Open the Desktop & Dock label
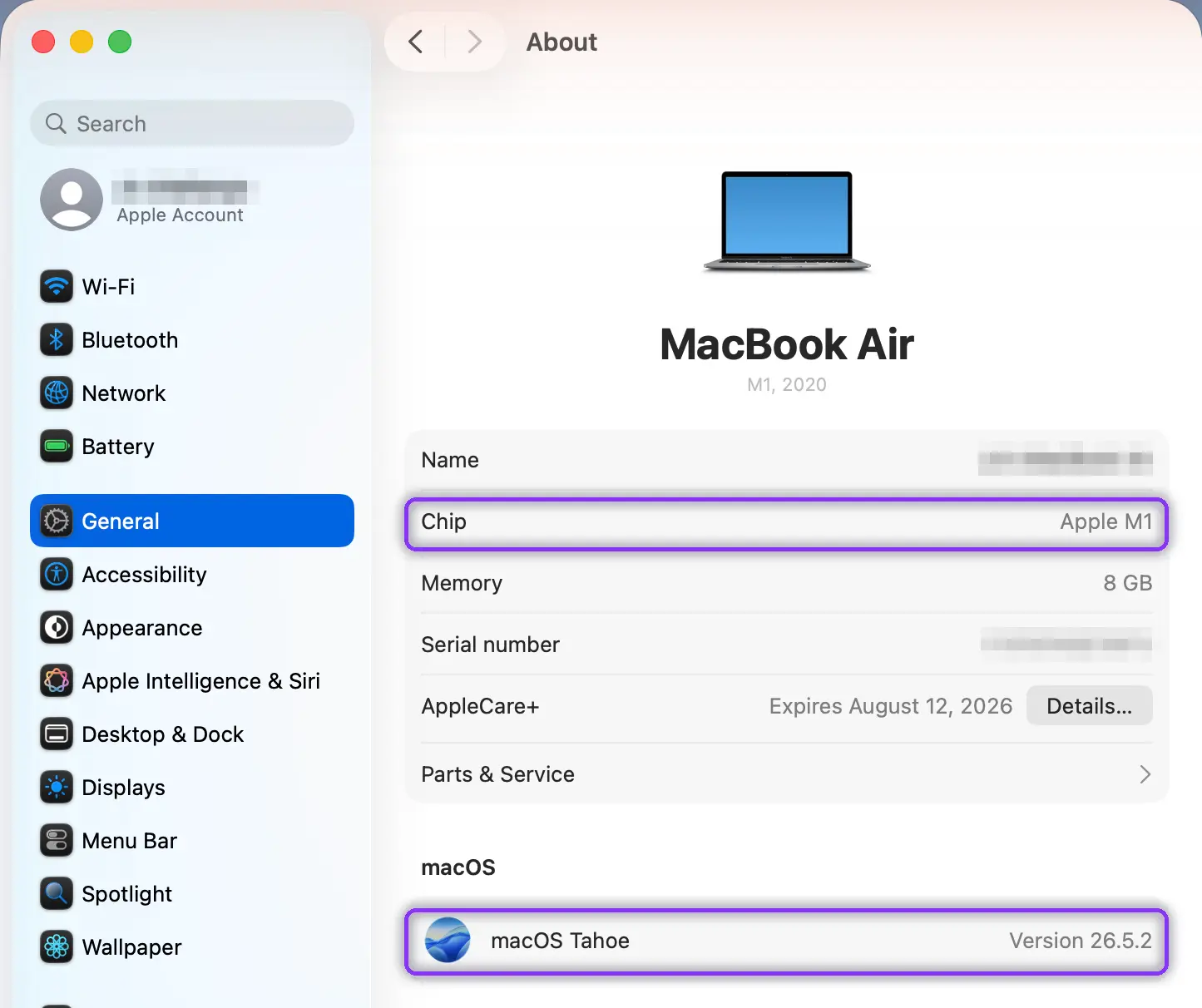The width and height of the screenshot is (1202, 1008). coord(163,734)
